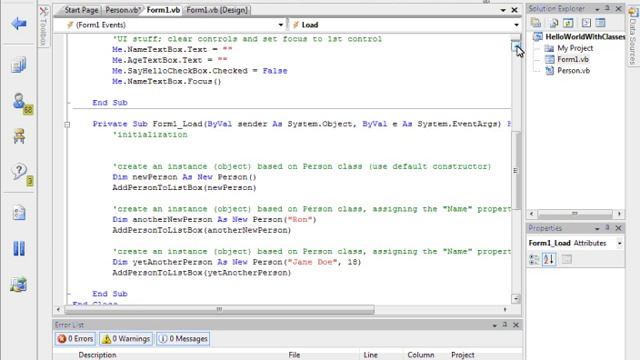Screen dimensions: 640x360
Task: Open the user icon with 68 badge
Action: click(x=21, y=104)
